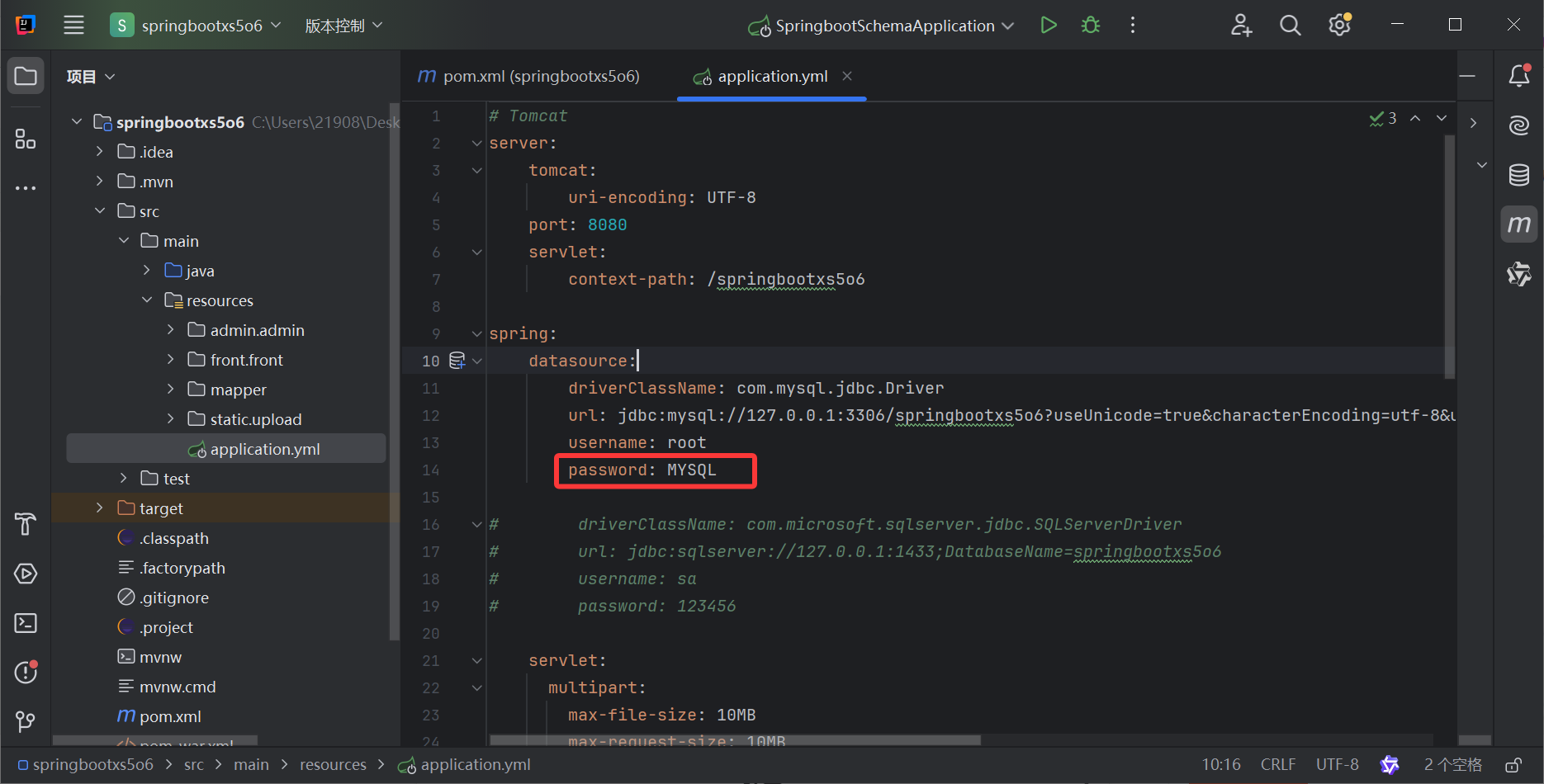This screenshot has height=784, width=1544.
Task: Start debugging with the bug icon
Action: 1090,25
